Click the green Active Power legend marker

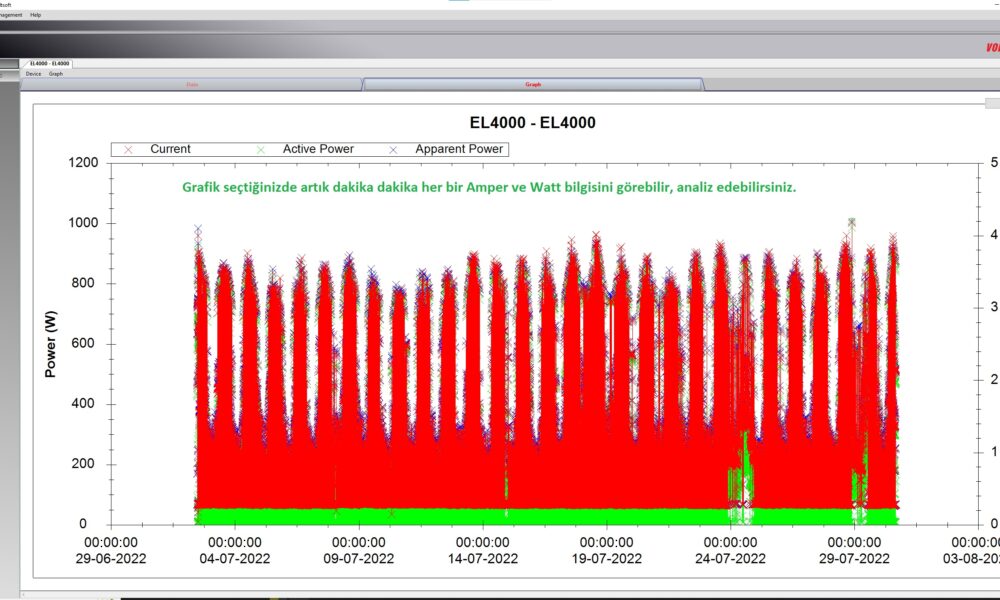tap(261, 149)
